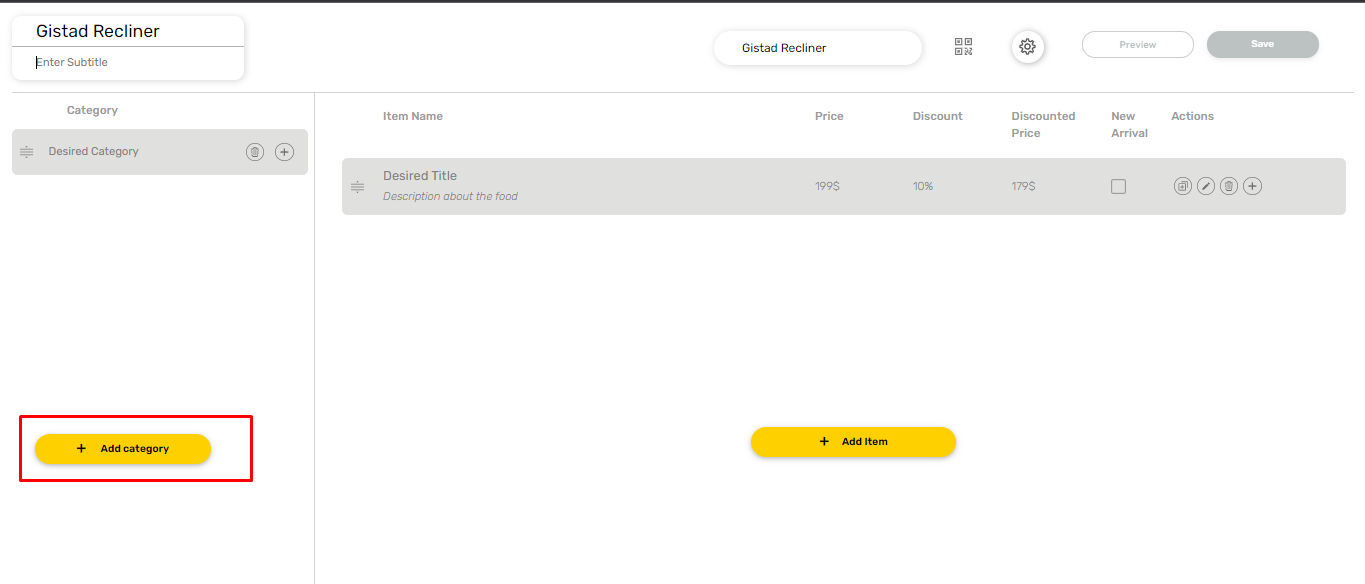Click the Desired Title text
1365x584 pixels.
click(x=420, y=176)
